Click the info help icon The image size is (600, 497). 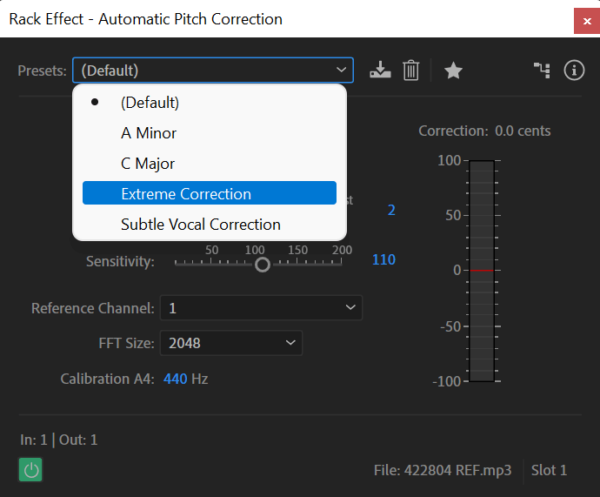pos(574,70)
